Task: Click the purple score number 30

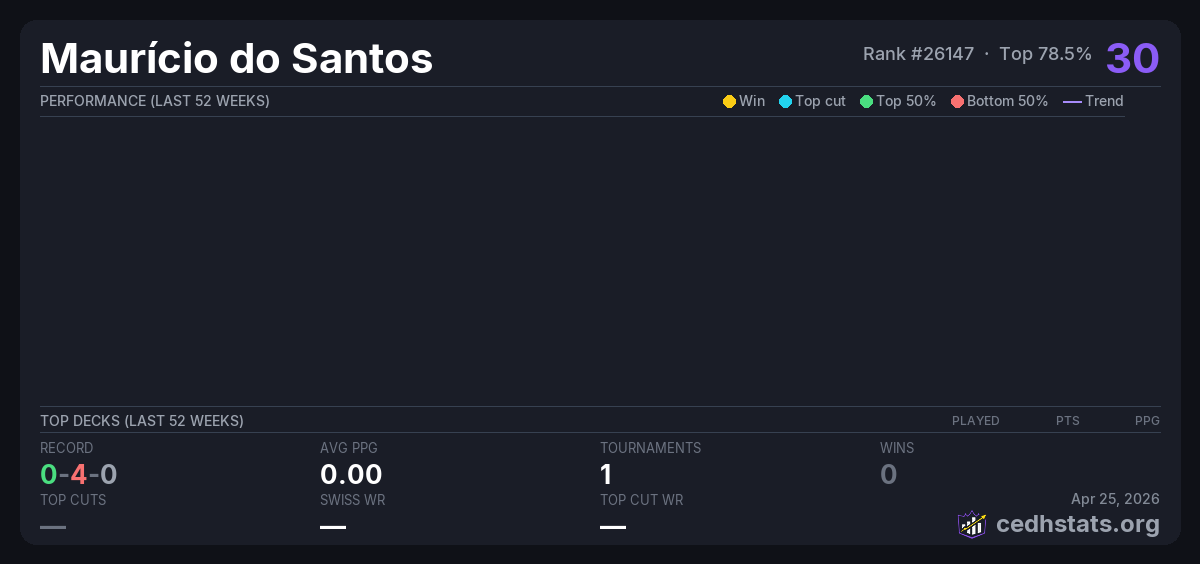Action: pyautogui.click(x=1132, y=58)
